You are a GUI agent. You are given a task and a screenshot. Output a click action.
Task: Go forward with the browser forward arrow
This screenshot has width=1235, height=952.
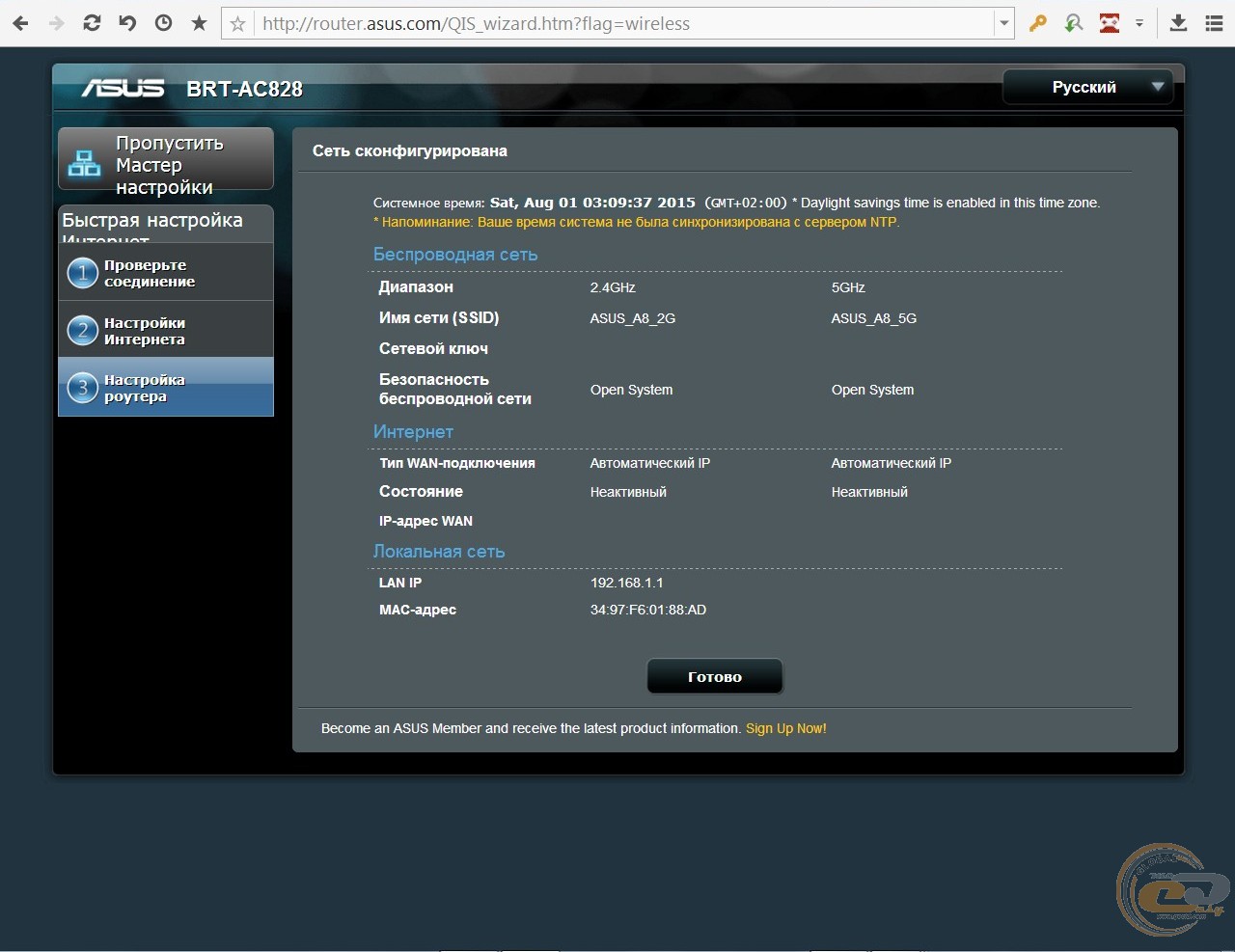point(56,23)
